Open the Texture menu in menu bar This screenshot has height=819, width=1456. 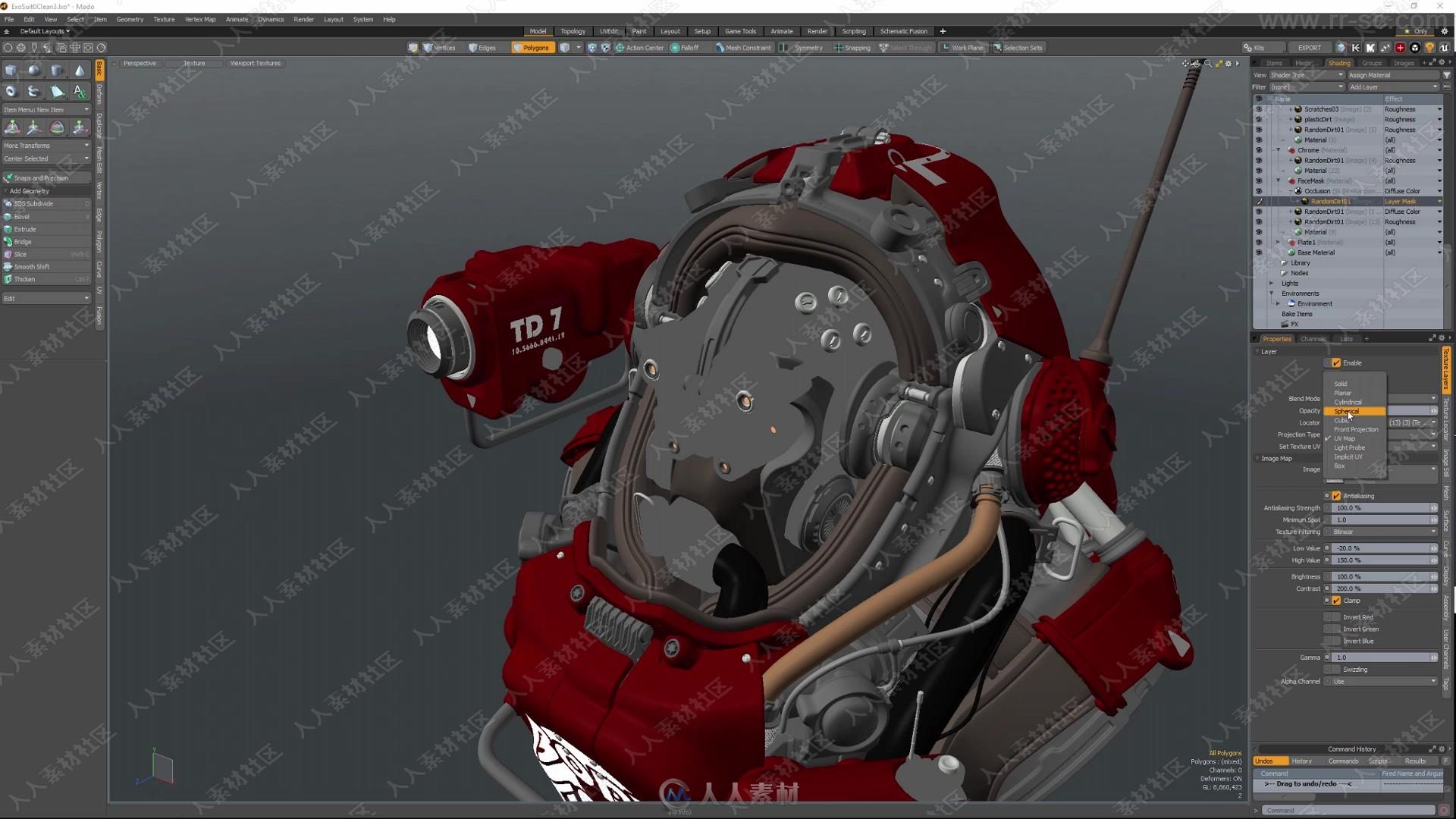click(x=164, y=20)
